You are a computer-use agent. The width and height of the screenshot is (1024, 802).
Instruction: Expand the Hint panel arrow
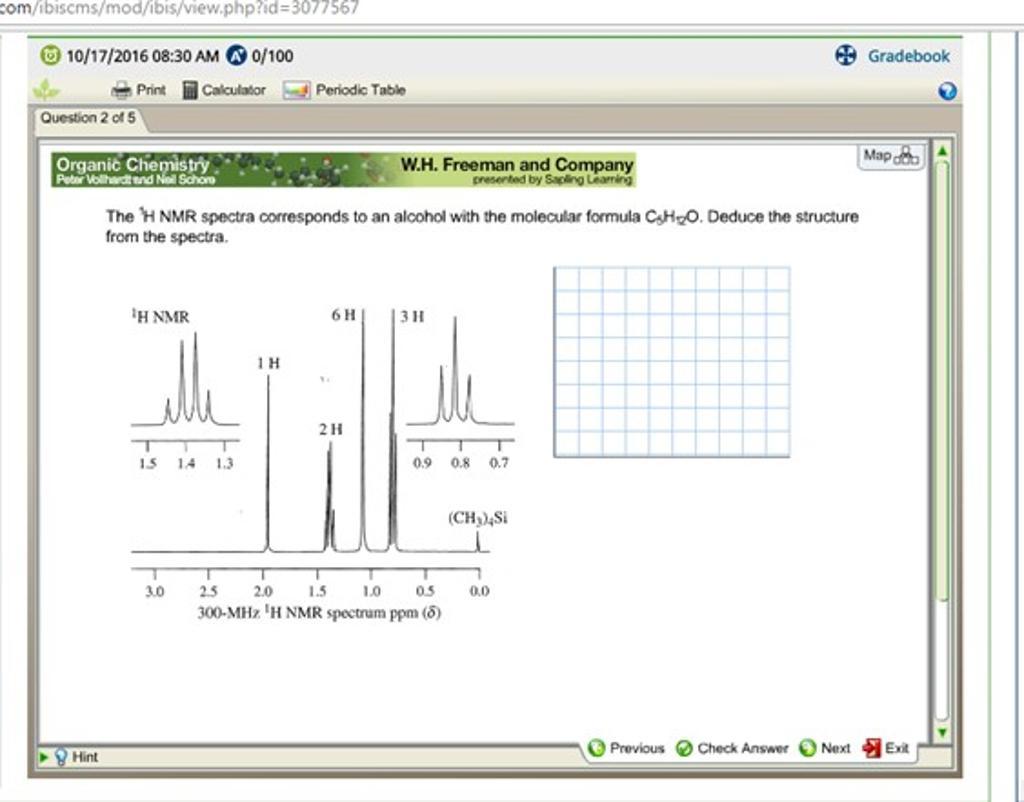pyautogui.click(x=43, y=757)
